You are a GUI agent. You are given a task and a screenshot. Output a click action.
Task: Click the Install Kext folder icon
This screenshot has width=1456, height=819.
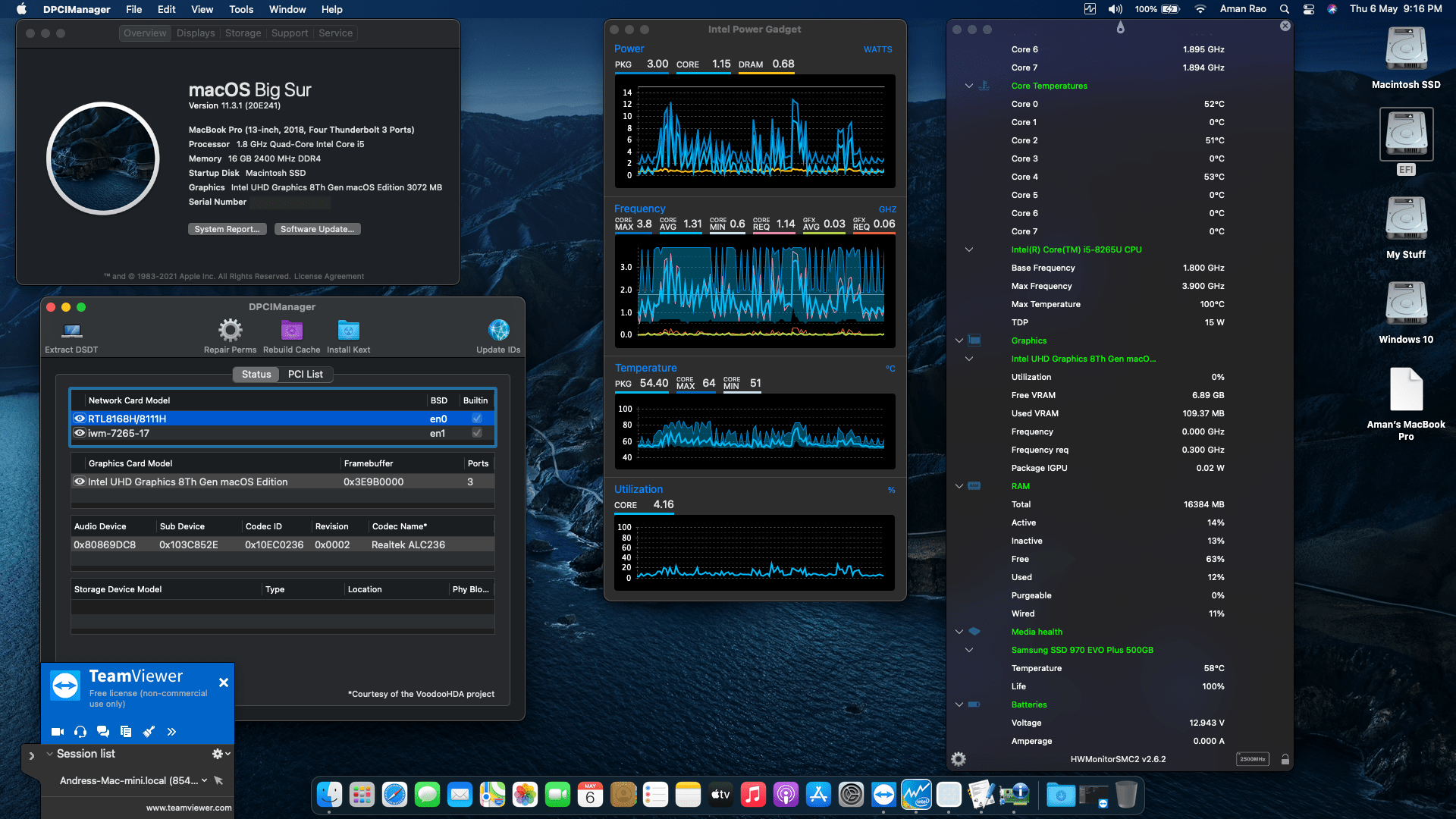(x=348, y=331)
